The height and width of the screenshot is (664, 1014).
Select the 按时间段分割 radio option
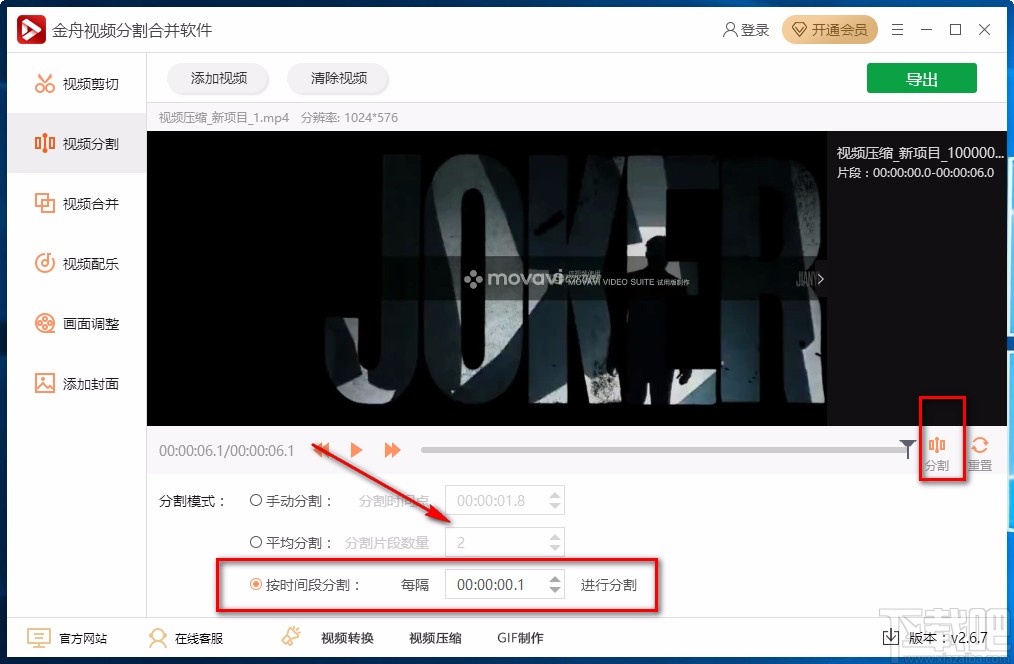tap(256, 584)
